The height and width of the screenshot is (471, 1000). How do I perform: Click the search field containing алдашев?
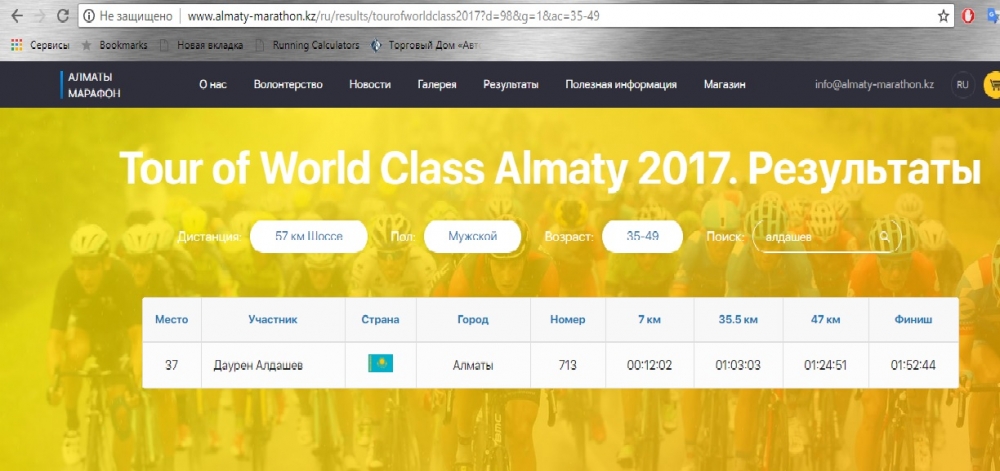(x=815, y=237)
